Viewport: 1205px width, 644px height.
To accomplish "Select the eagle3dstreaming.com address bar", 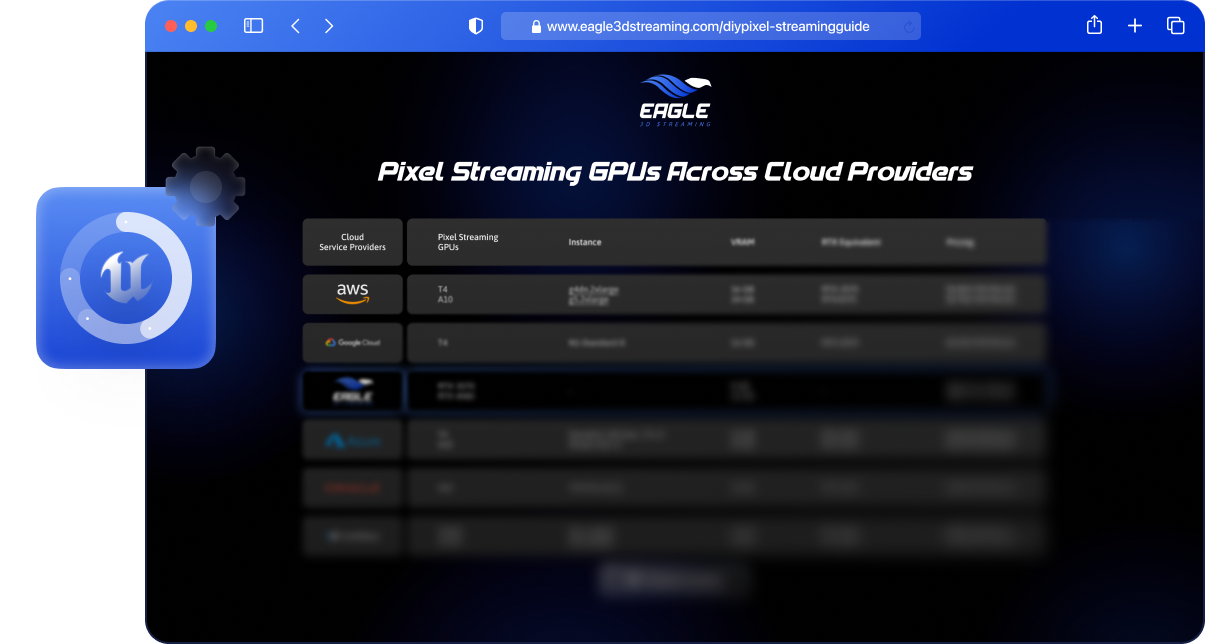I will (x=708, y=27).
